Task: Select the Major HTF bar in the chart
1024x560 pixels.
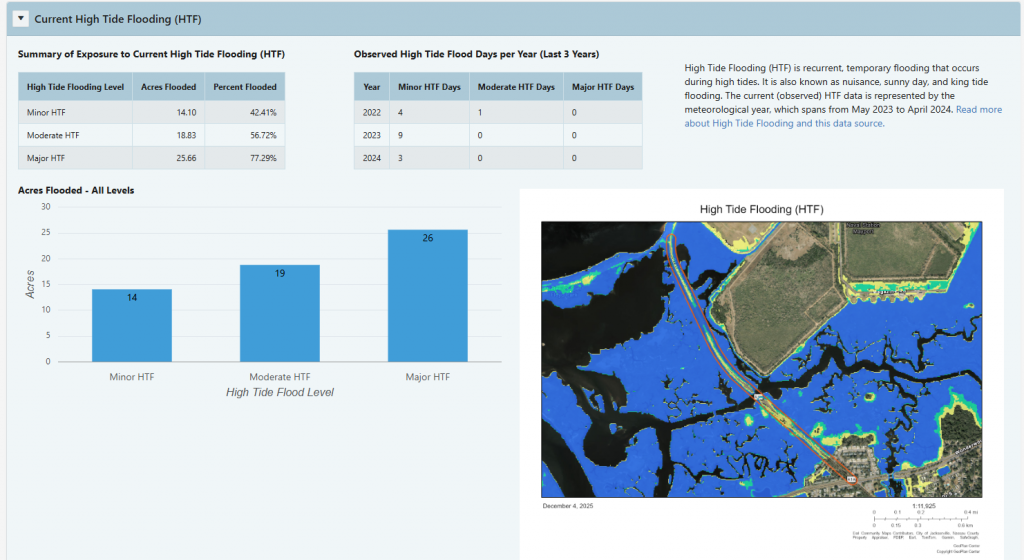Action: [427, 296]
